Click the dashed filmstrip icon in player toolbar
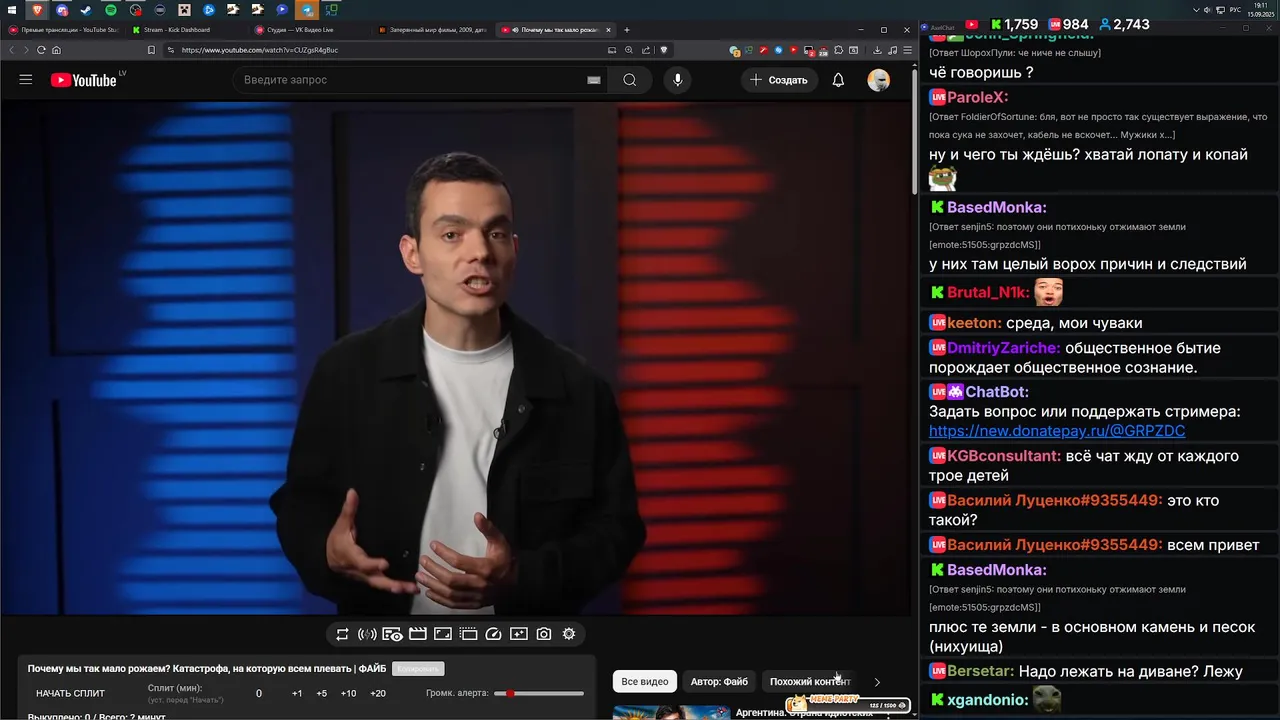The width and height of the screenshot is (1280, 720). pos(468,634)
